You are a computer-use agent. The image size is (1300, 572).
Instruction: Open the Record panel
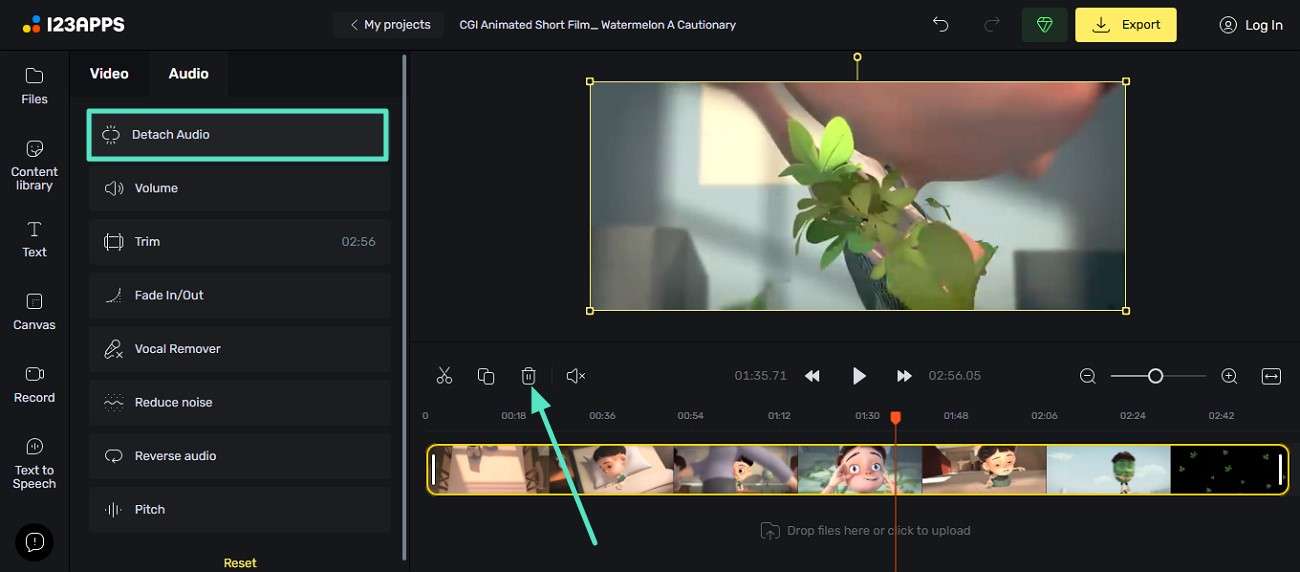pos(34,384)
